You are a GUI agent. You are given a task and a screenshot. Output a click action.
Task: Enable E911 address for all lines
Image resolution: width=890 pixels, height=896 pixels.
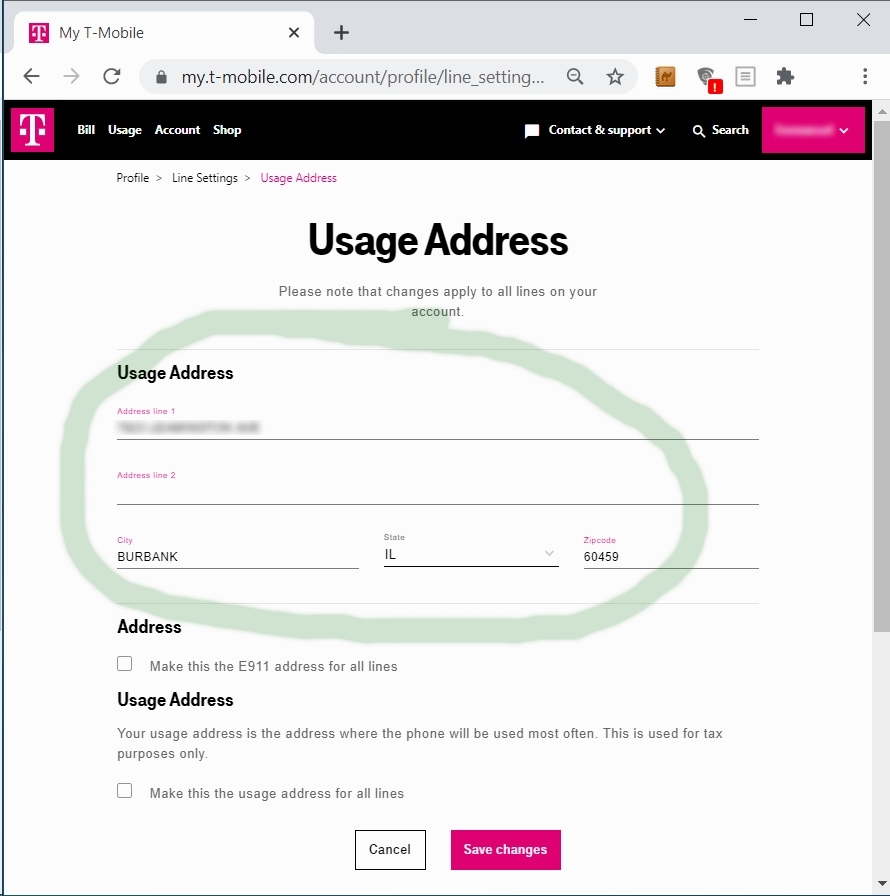click(125, 664)
